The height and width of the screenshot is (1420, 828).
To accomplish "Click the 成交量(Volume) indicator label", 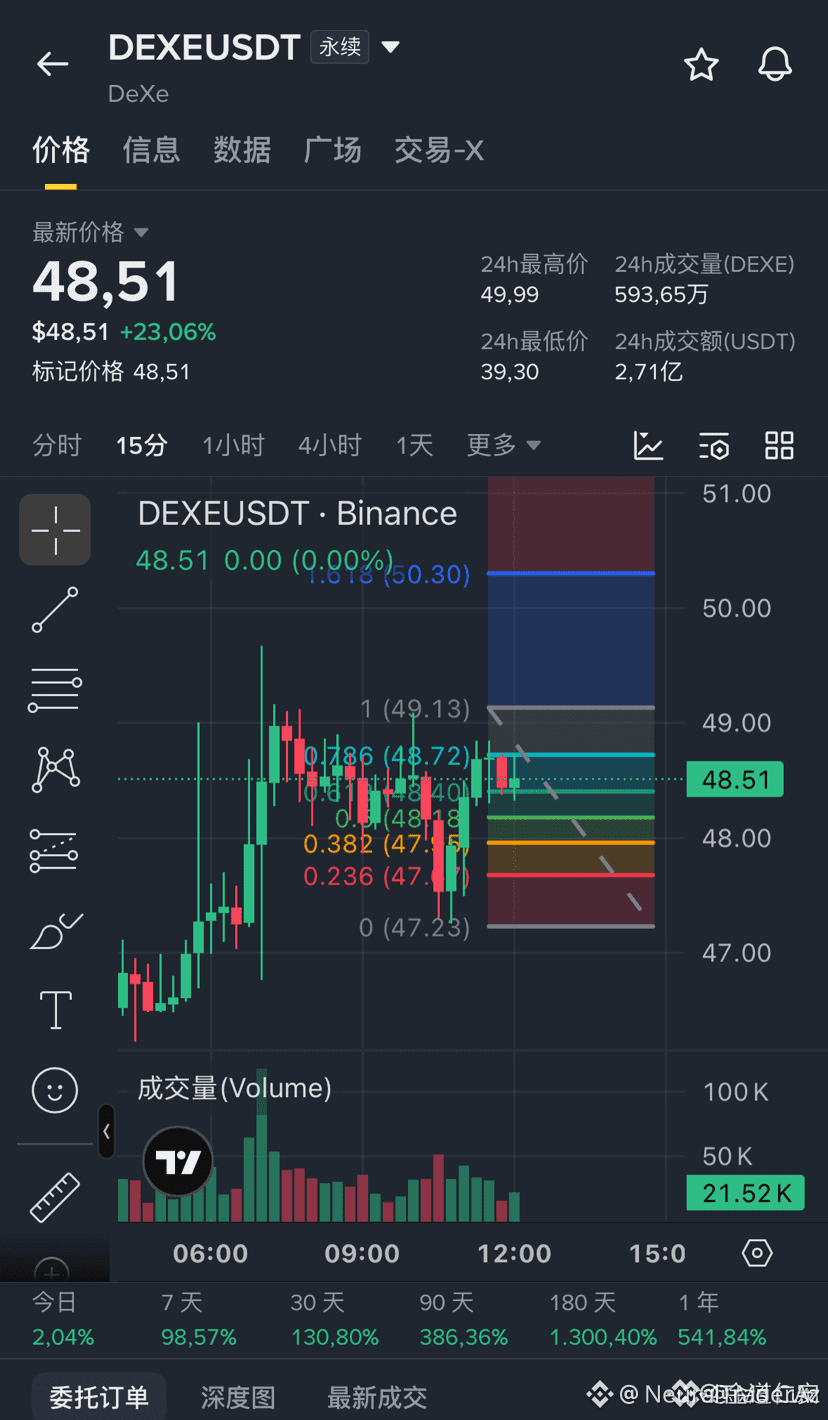I will (x=234, y=1088).
